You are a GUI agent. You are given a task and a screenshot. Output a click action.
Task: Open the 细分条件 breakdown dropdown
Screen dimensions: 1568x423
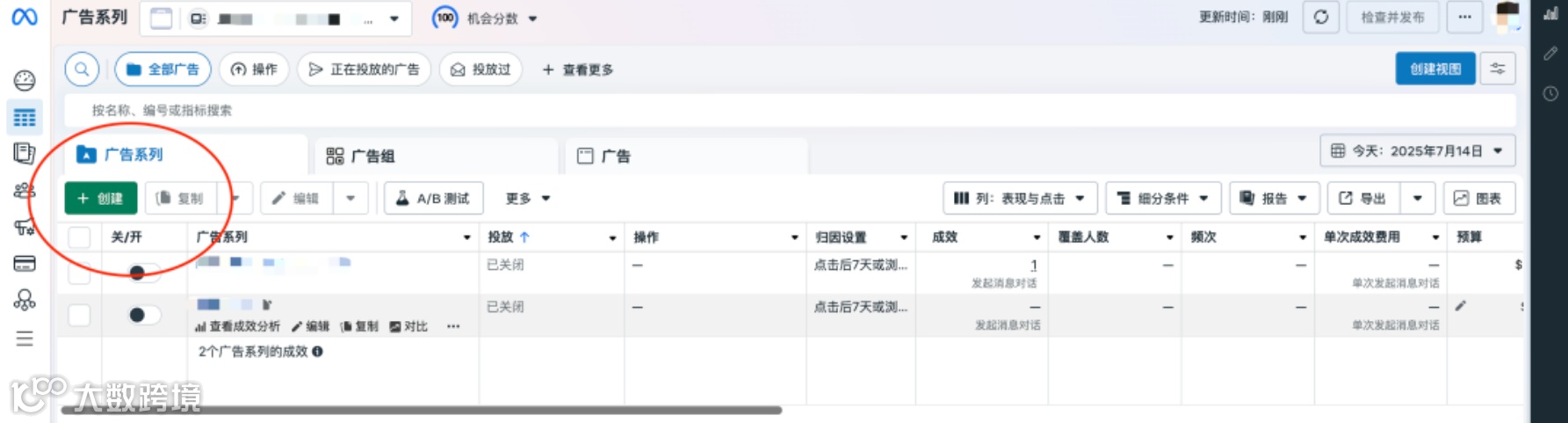coord(1164,198)
